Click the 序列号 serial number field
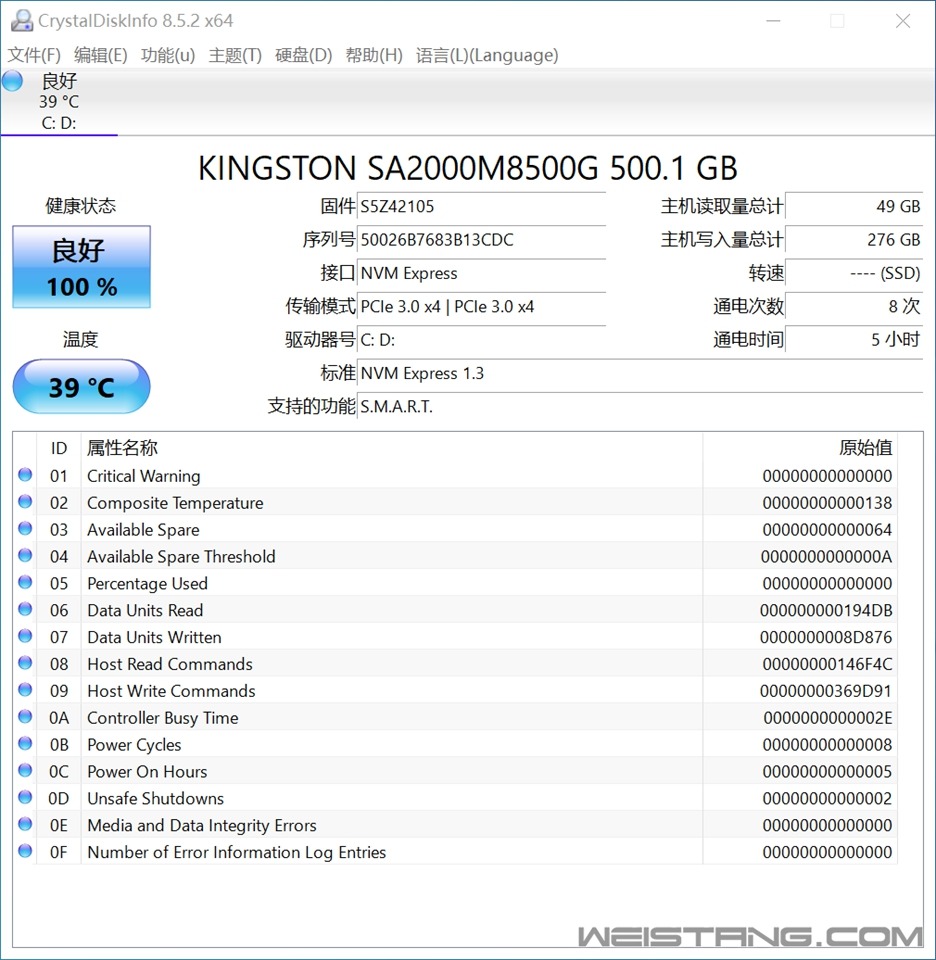This screenshot has height=960, width=936. coord(480,240)
